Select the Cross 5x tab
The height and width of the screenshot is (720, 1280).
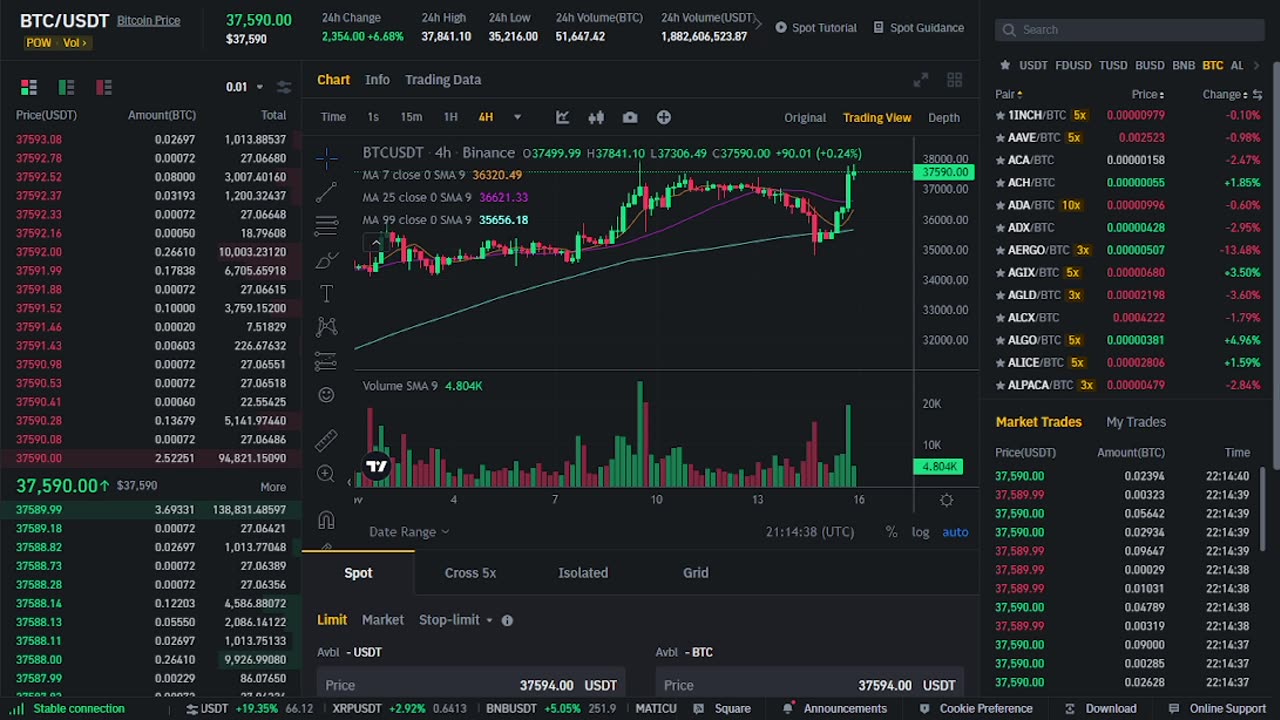470,573
